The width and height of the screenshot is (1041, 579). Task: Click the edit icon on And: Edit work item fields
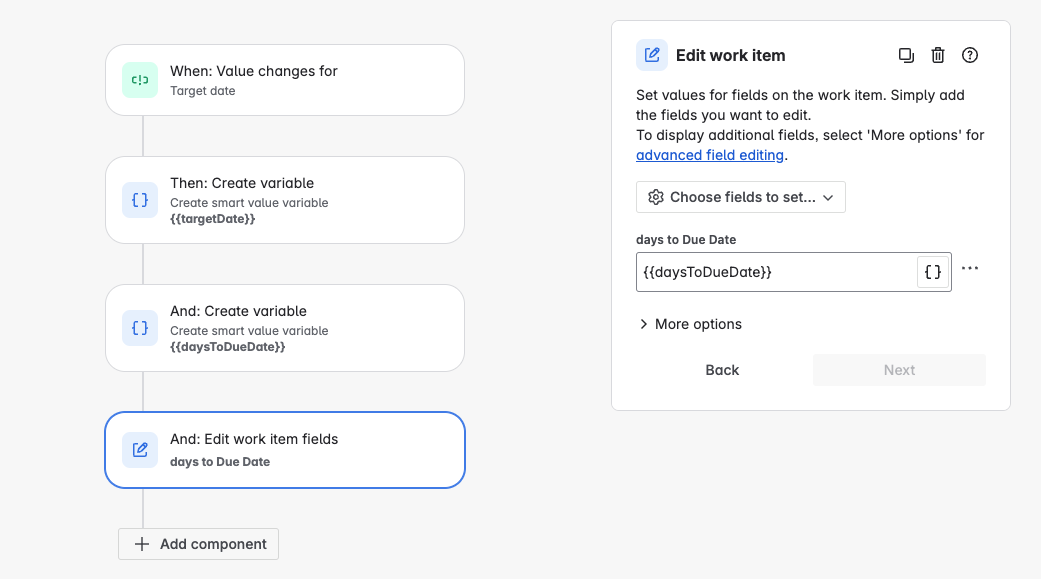[x=139, y=450]
